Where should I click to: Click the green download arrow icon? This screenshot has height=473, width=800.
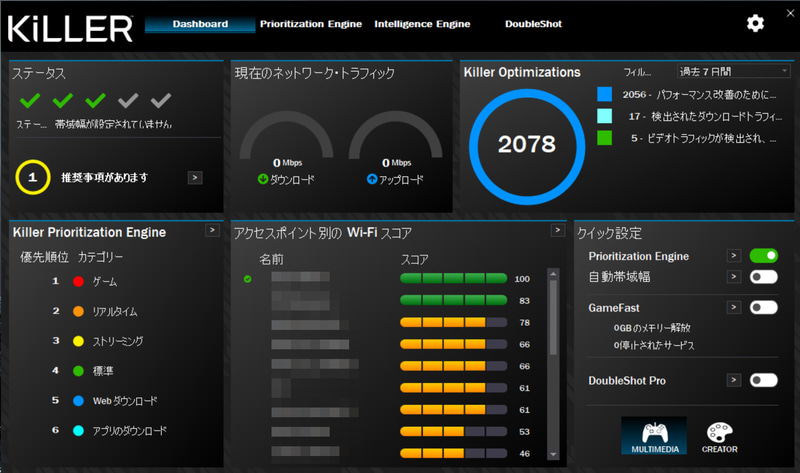263,179
